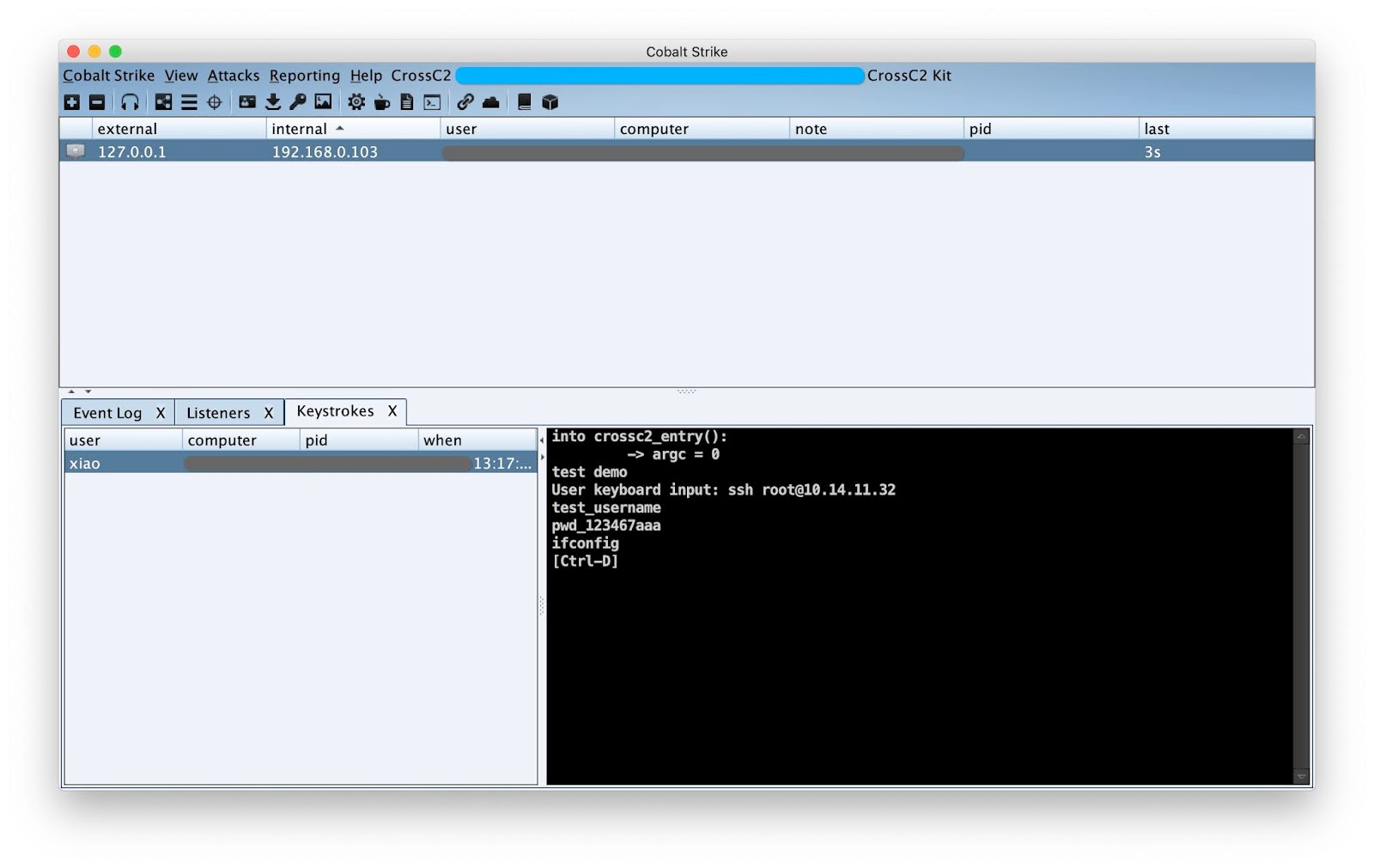
Task: Open listeners via the headphones icon
Action: (130, 102)
